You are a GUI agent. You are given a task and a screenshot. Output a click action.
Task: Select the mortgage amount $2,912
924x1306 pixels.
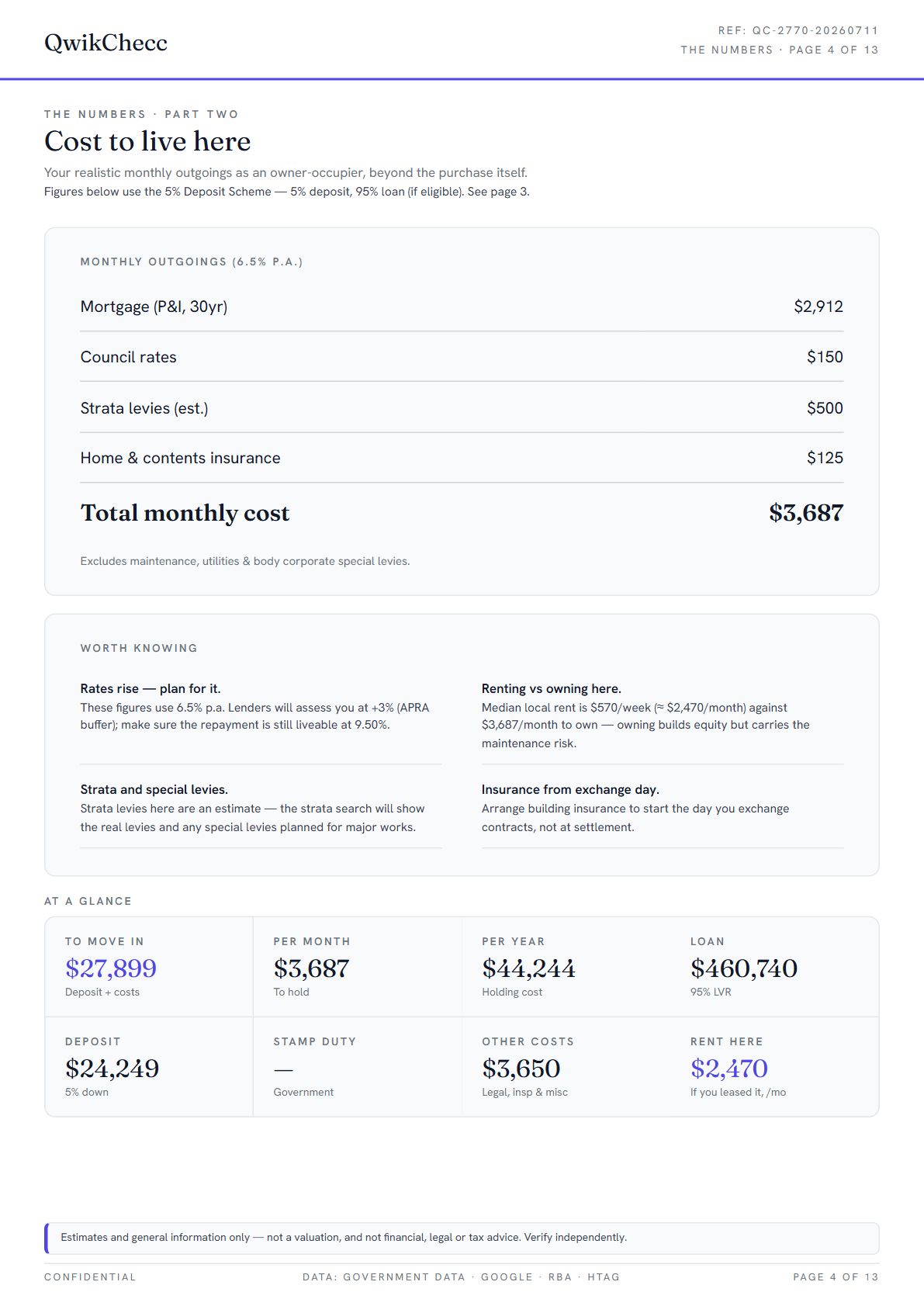click(818, 307)
